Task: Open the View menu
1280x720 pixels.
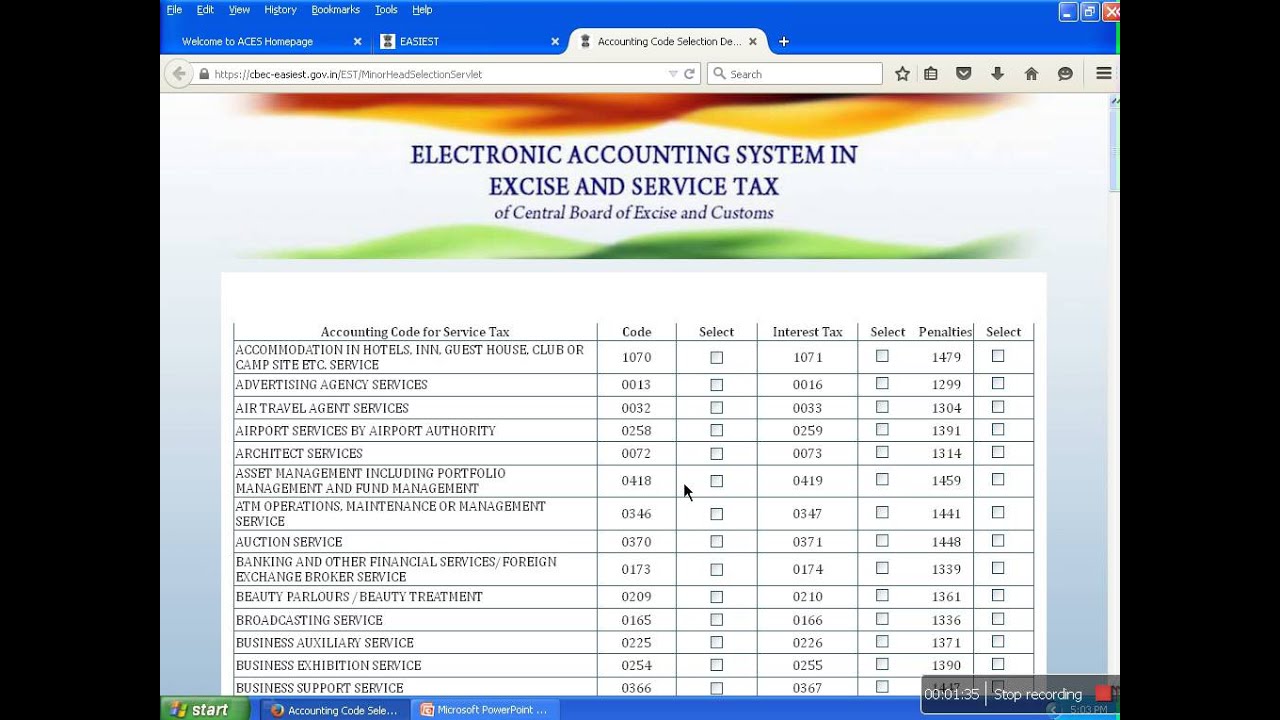Action: [239, 9]
